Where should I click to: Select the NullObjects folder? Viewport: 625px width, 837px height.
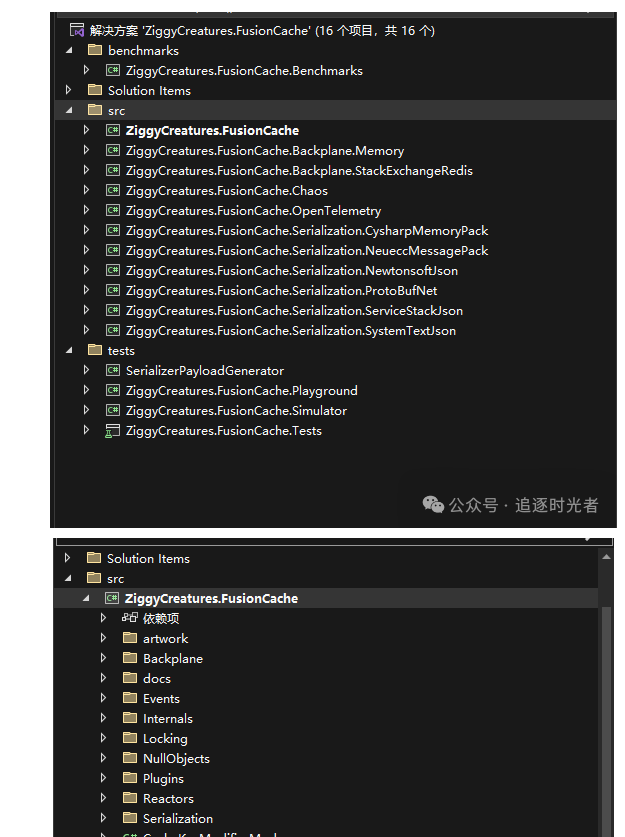176,758
